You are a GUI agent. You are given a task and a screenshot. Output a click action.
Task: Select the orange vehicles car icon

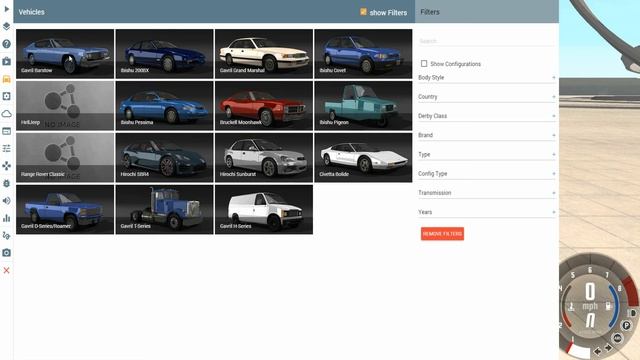tap(7, 79)
